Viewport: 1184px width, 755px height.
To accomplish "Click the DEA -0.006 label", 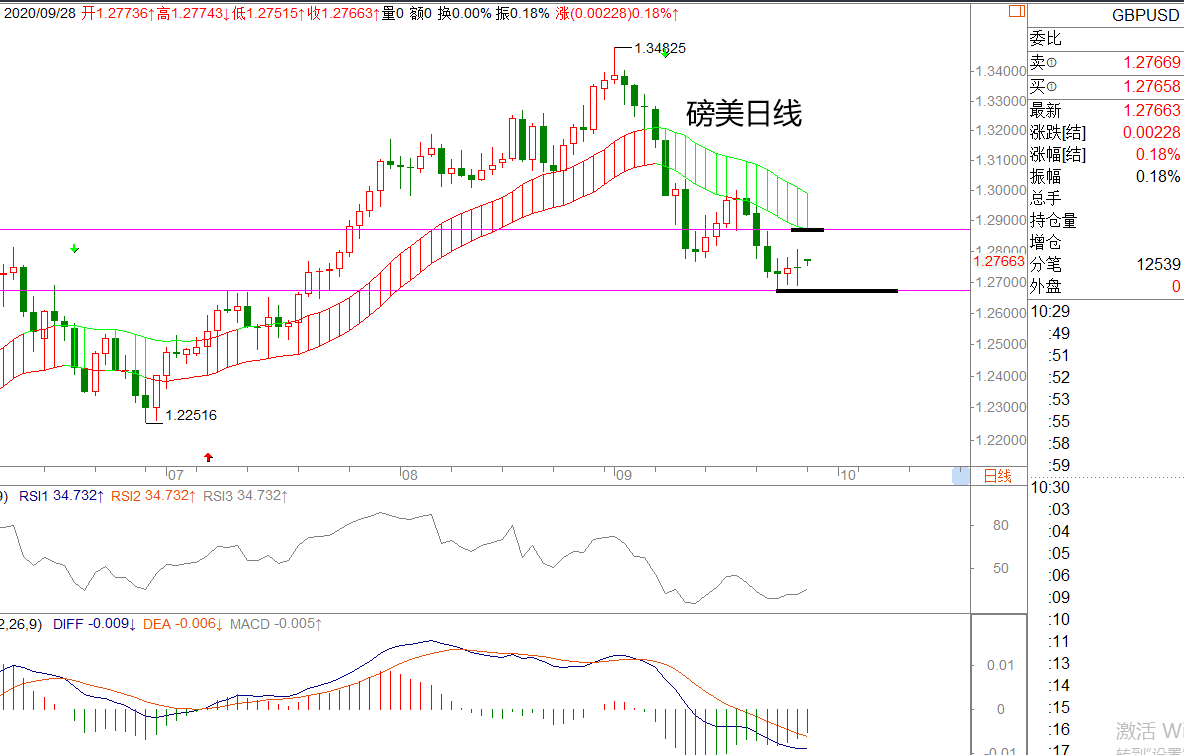I will [183, 624].
